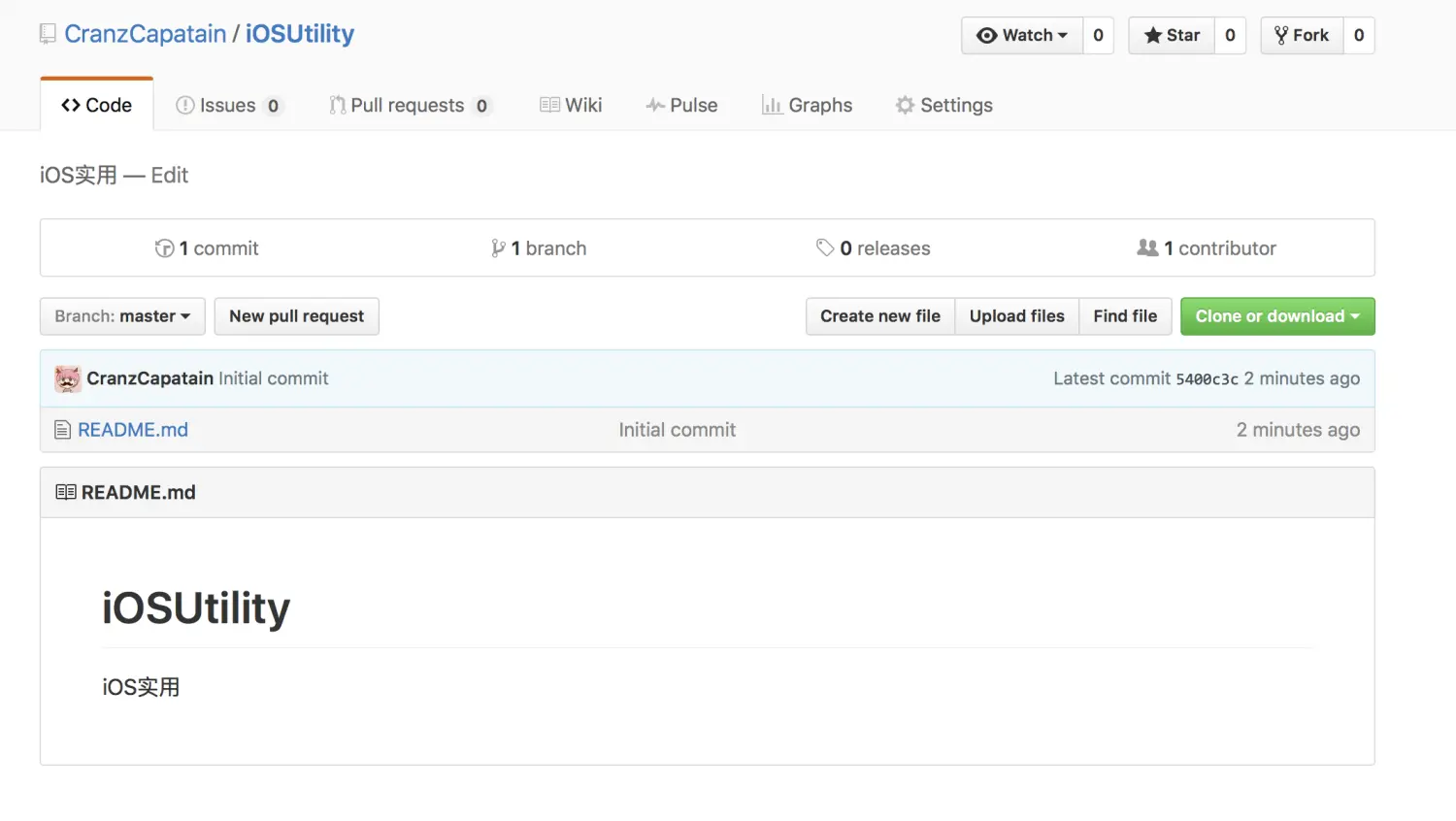This screenshot has height=821, width=1456.
Task: Click the Settings gear icon
Action: pyautogui.click(x=905, y=105)
